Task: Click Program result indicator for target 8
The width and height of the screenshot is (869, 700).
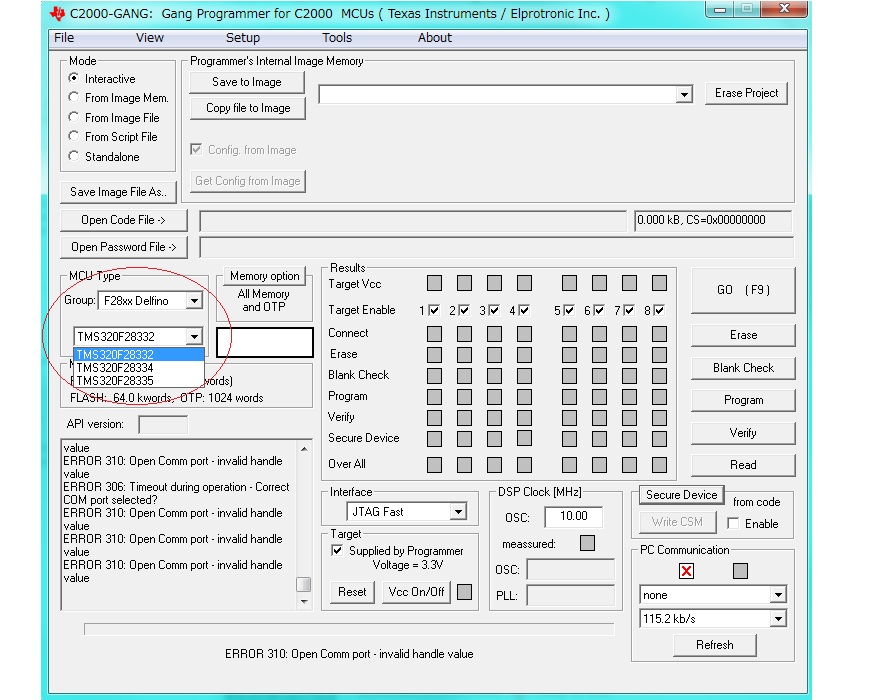Action: (659, 397)
